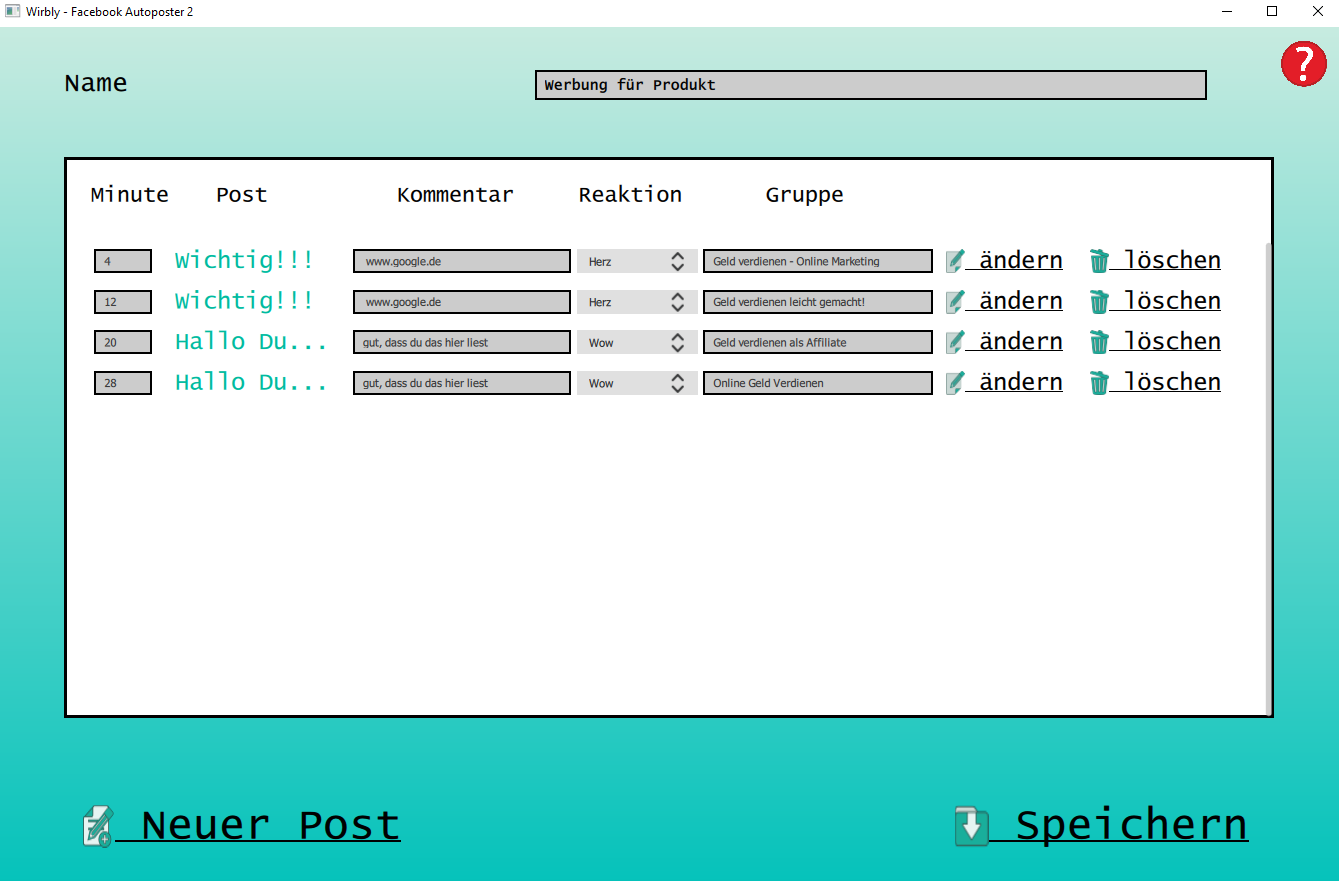Click the Neuer Post document icon
Image resolution: width=1339 pixels, height=881 pixels.
[x=98, y=827]
